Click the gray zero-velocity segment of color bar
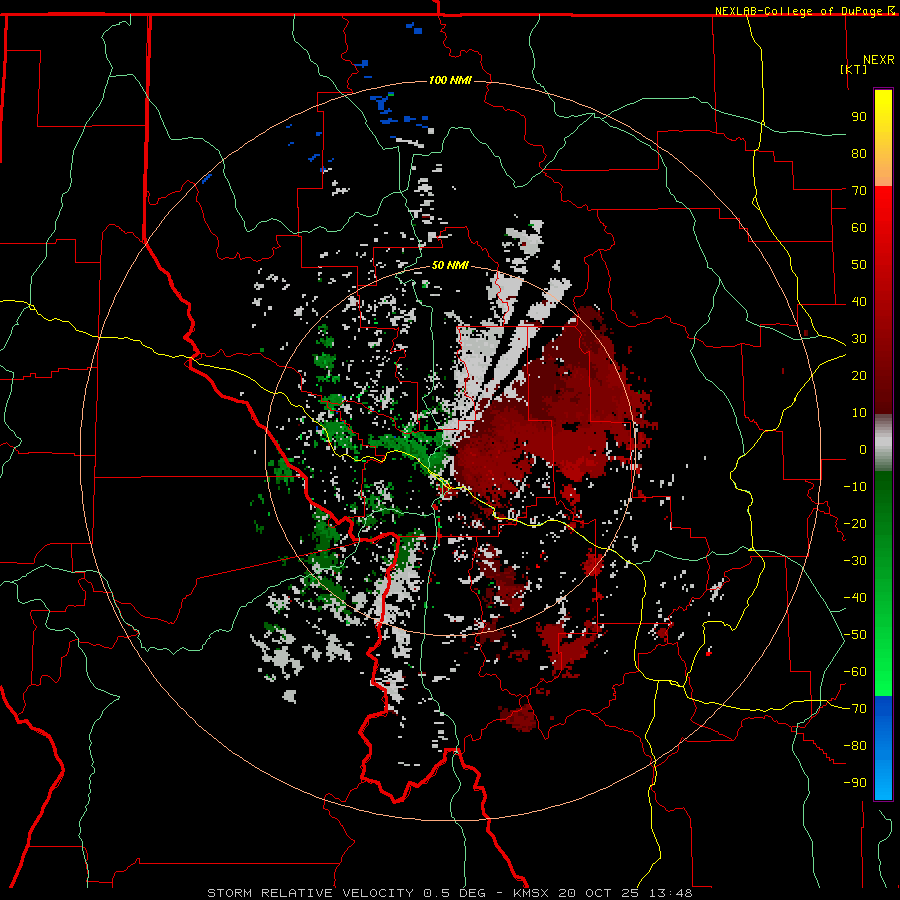 click(x=883, y=443)
